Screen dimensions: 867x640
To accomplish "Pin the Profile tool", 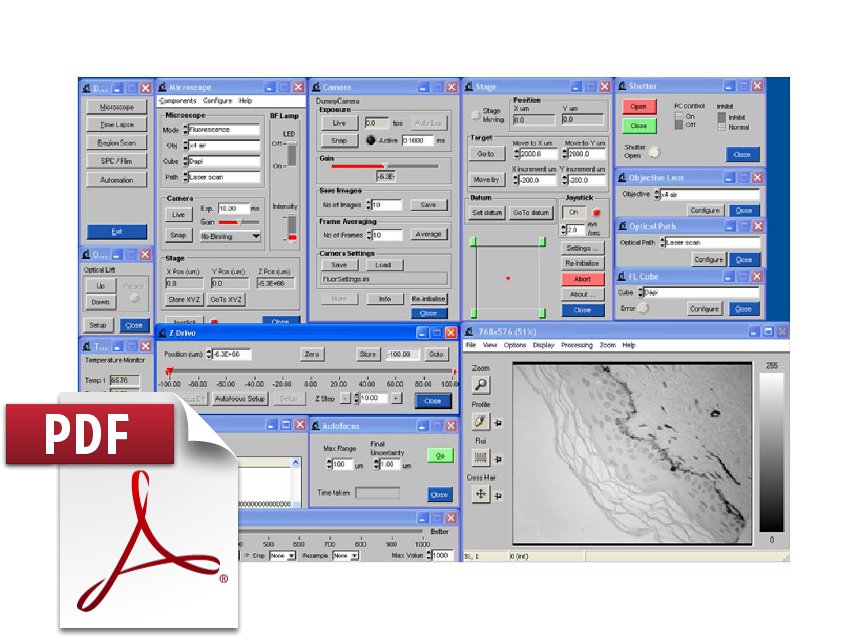I will point(498,423).
